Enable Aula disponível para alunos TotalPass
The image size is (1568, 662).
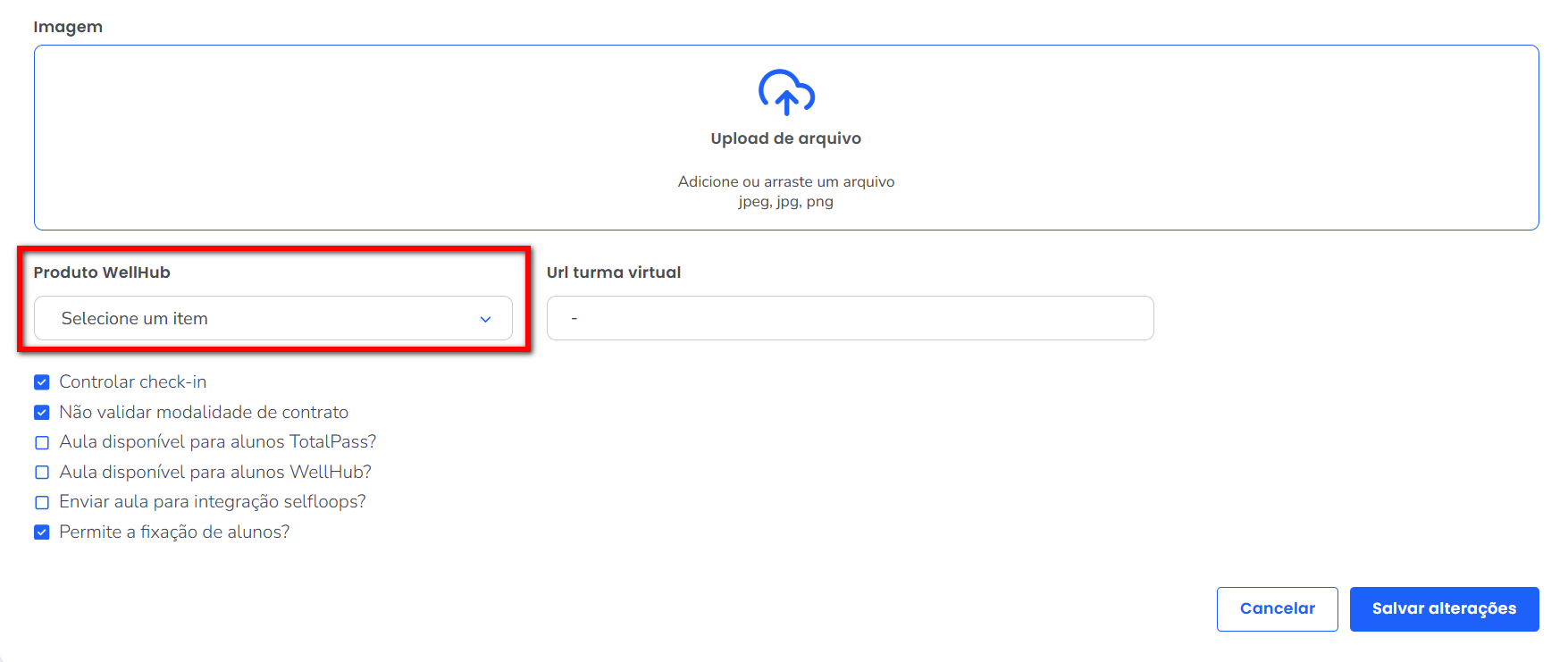point(42,442)
